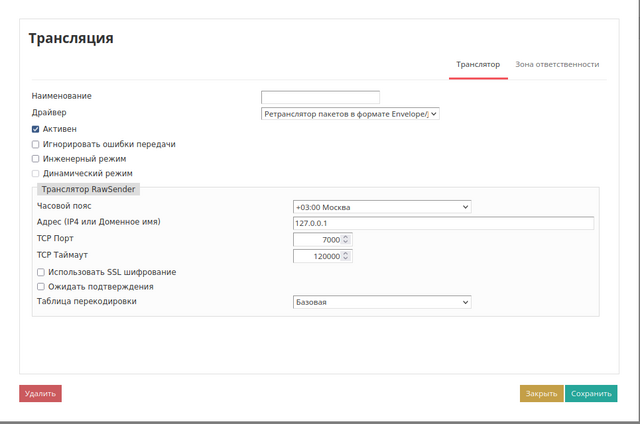Open the Зона ответственности tab

click(557, 64)
